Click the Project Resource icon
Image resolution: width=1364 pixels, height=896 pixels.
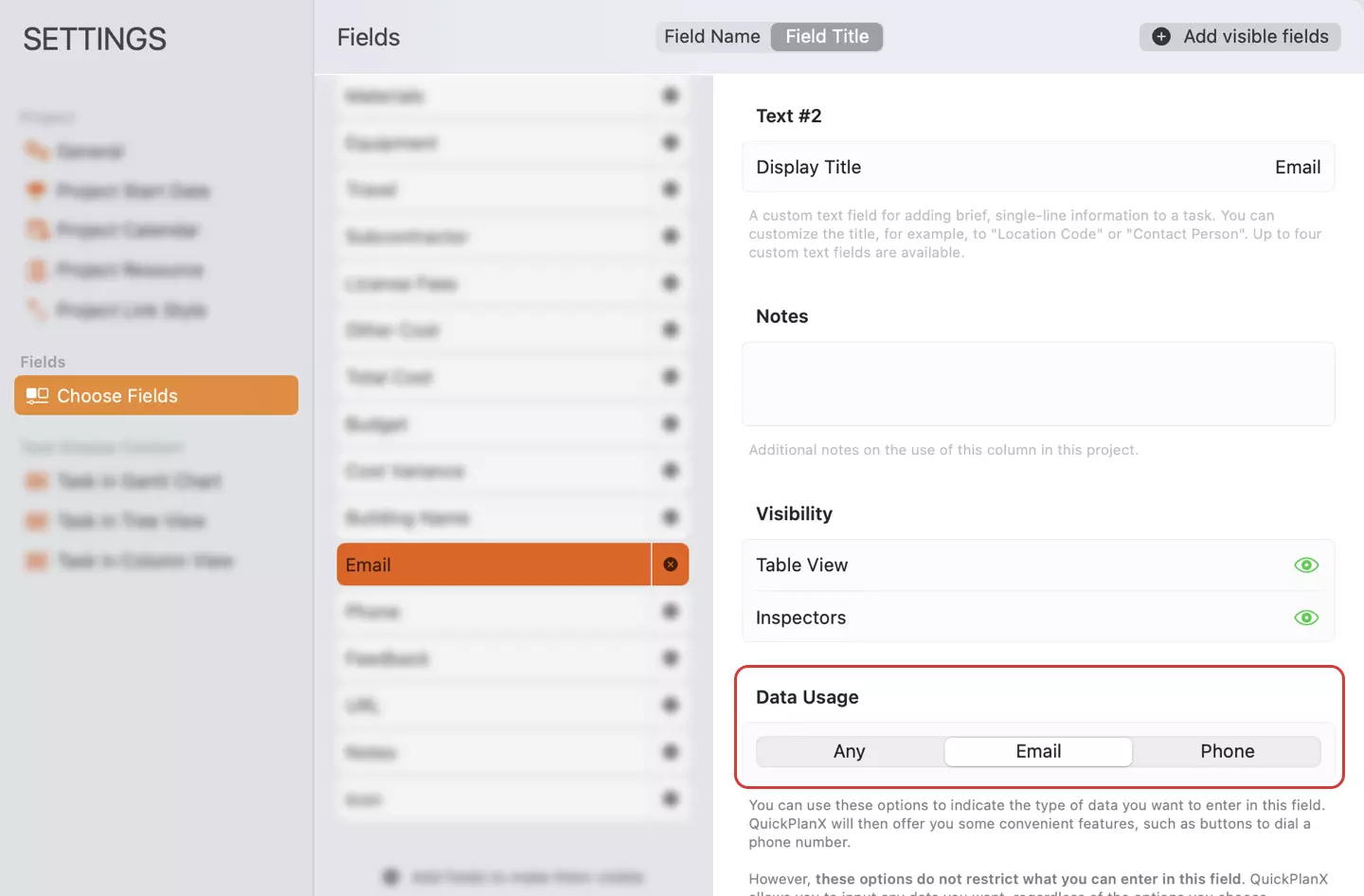36,269
